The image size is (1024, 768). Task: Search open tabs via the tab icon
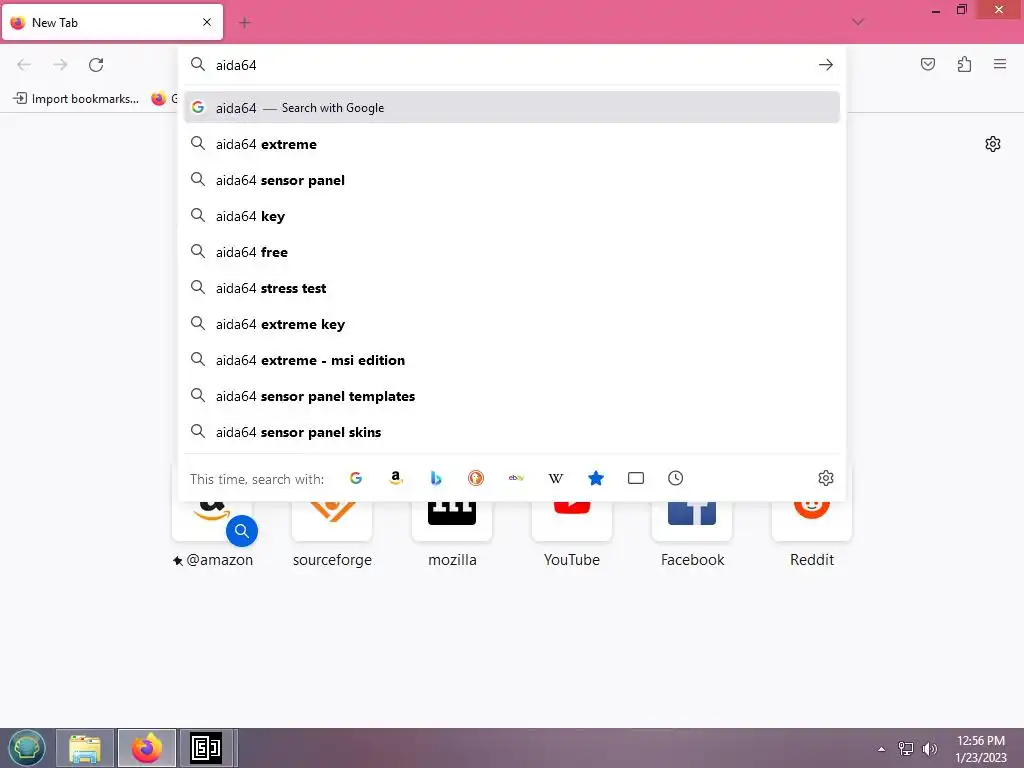click(635, 478)
